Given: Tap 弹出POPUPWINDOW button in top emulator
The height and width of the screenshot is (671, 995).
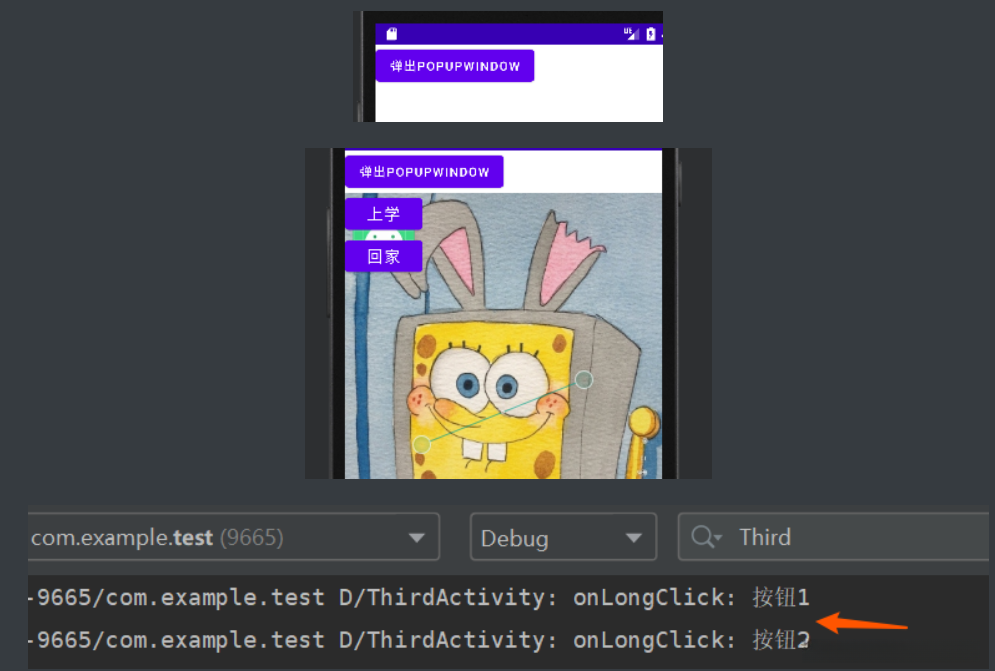Looking at the screenshot, I should coord(454,66).
